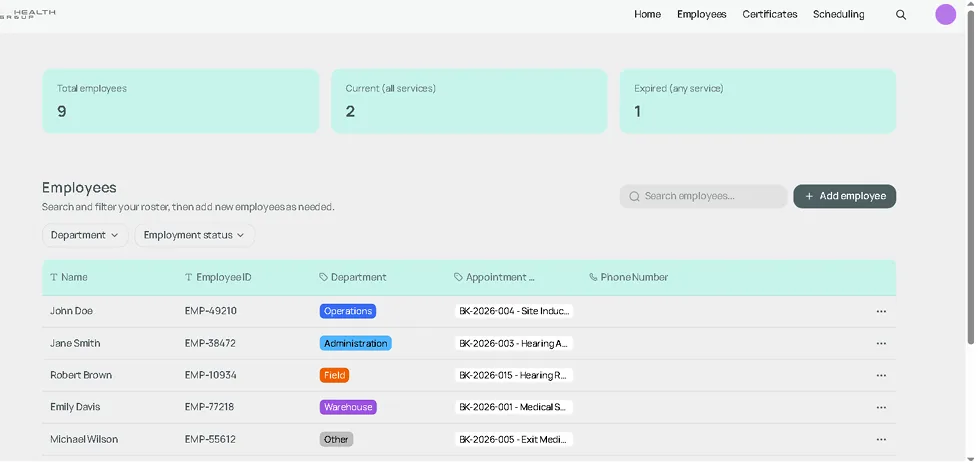Click employee ID EMP-38472
The width and height of the screenshot is (978, 465).
click(210, 343)
